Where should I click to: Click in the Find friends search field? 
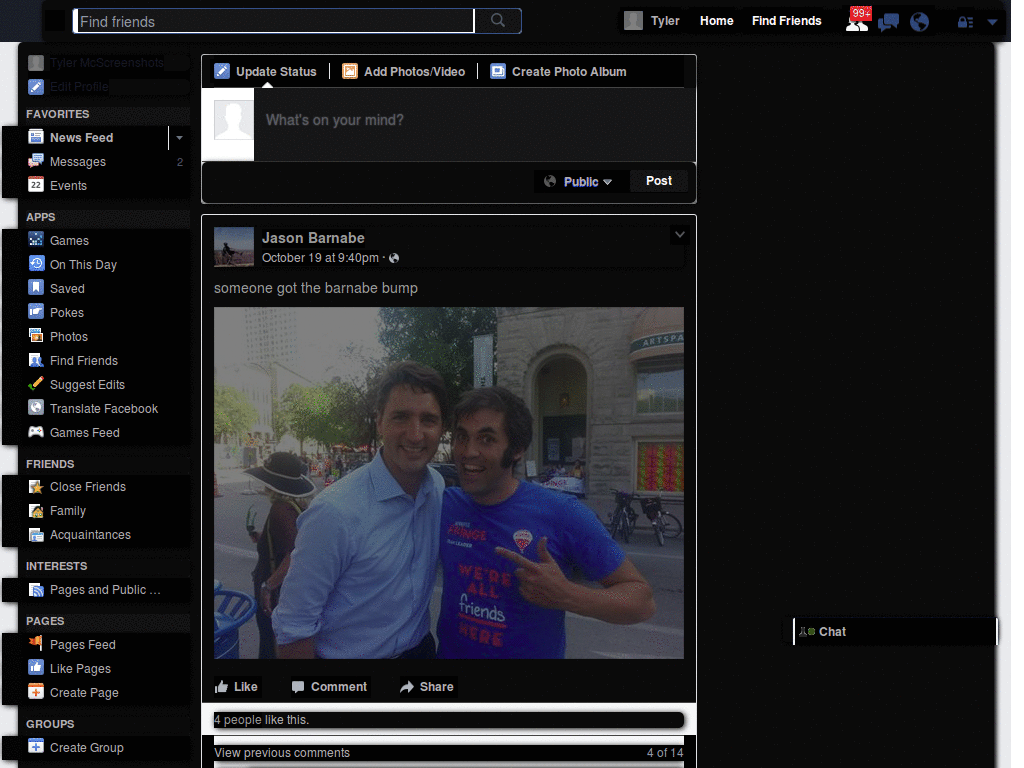tap(273, 21)
